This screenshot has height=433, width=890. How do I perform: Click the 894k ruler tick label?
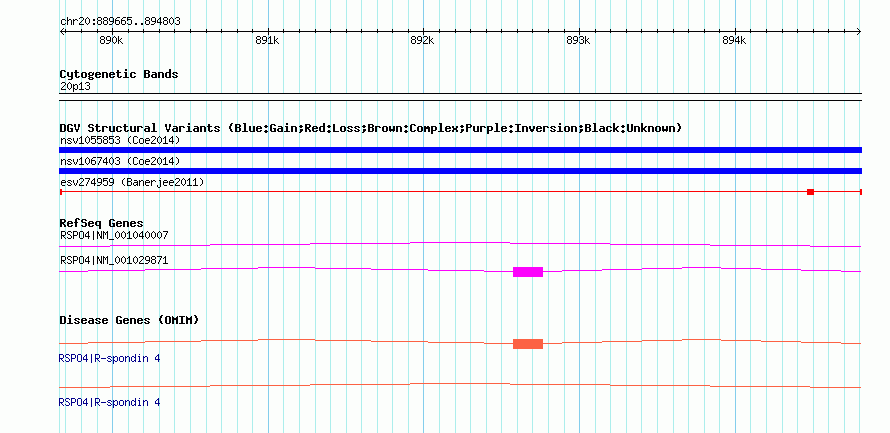734,40
